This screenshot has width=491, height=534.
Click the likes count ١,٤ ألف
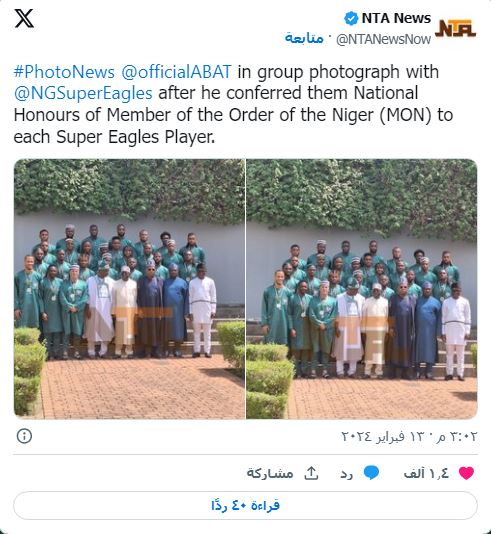click(426, 473)
